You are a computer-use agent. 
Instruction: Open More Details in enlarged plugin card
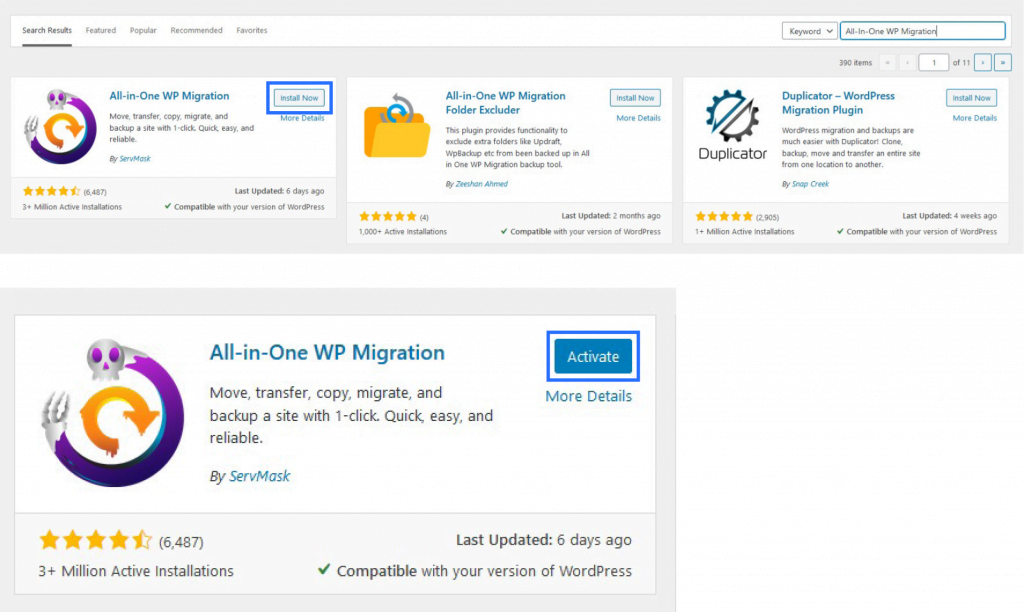(588, 396)
